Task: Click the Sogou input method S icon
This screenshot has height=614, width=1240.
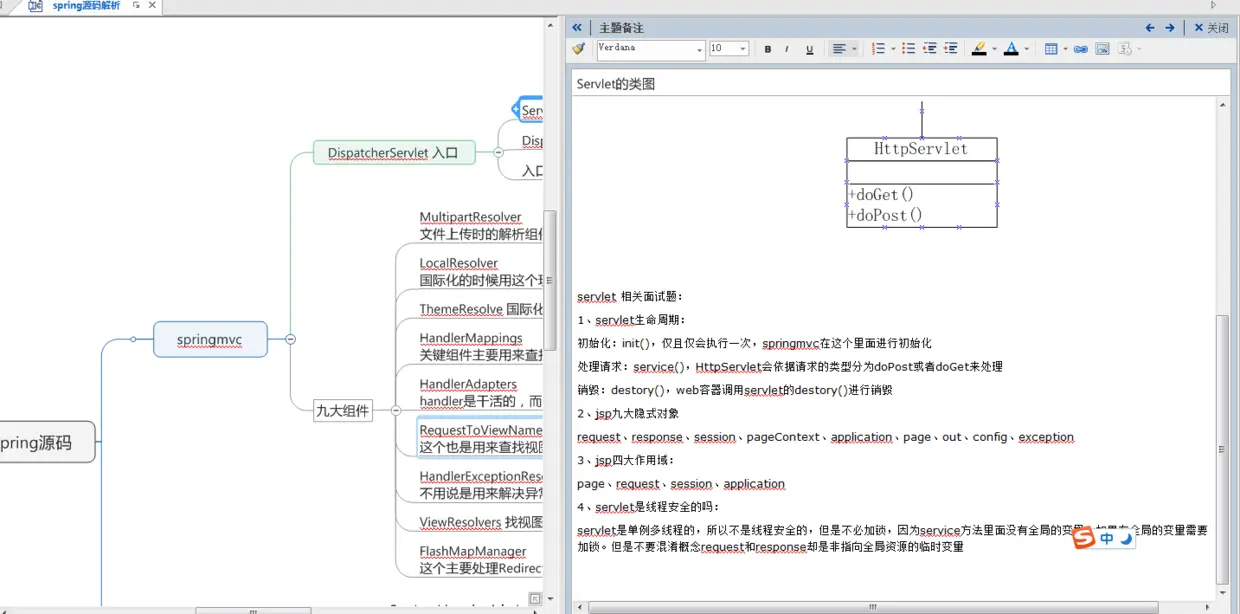Action: 1084,538
